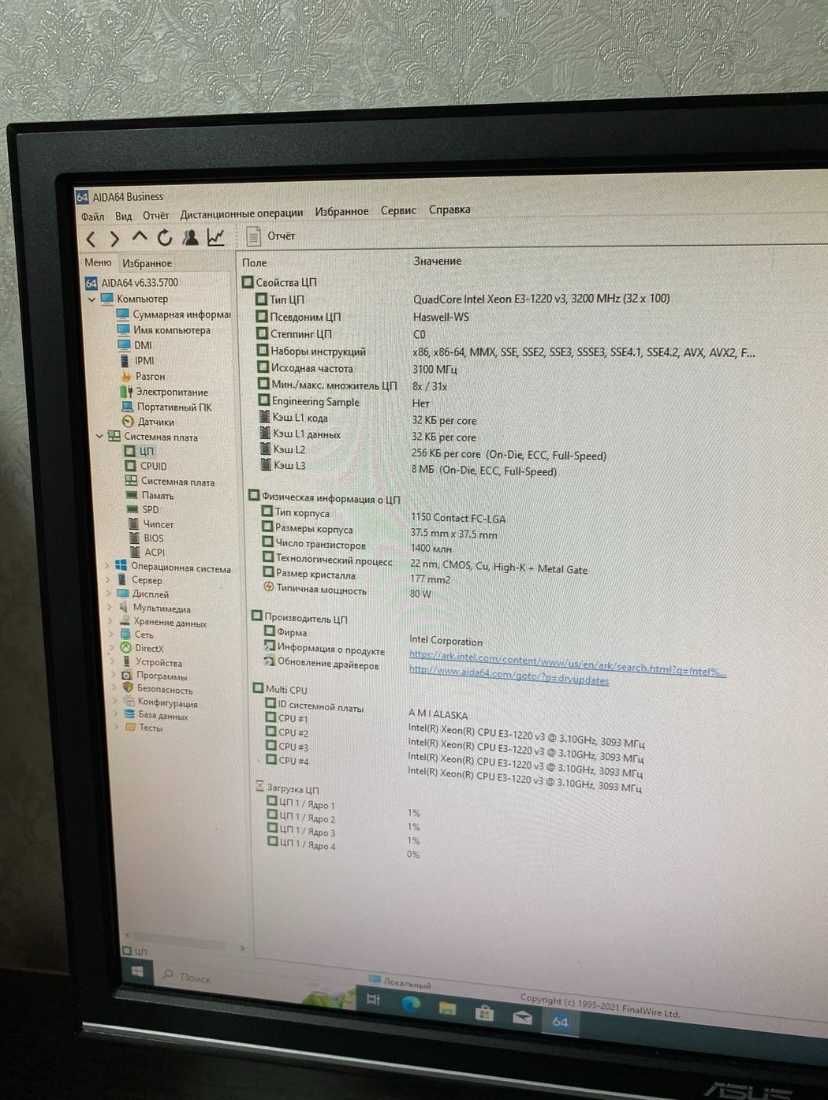Open the DMI tree item

[135, 345]
